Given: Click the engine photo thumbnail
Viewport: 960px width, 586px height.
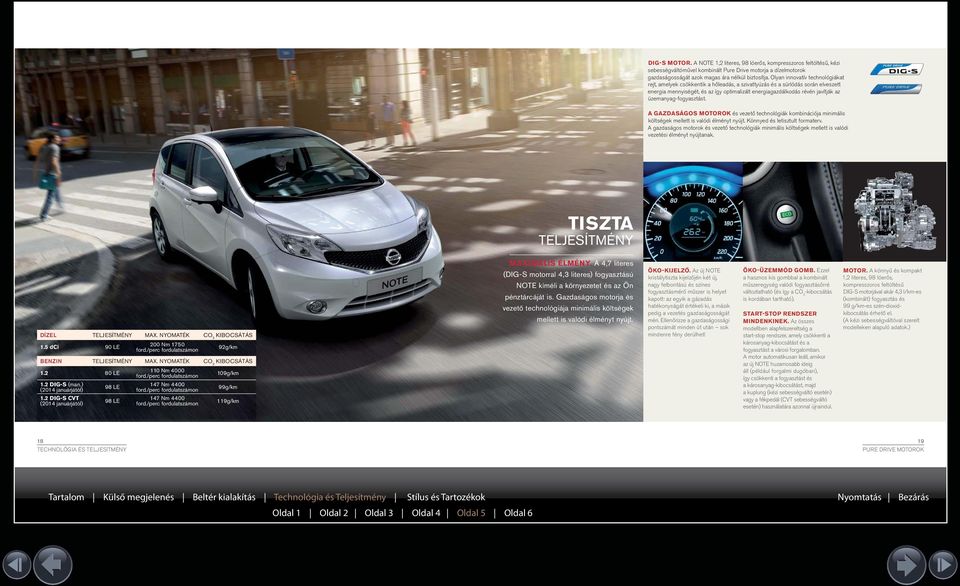Looking at the screenshot, I should pyautogui.click(x=894, y=212).
